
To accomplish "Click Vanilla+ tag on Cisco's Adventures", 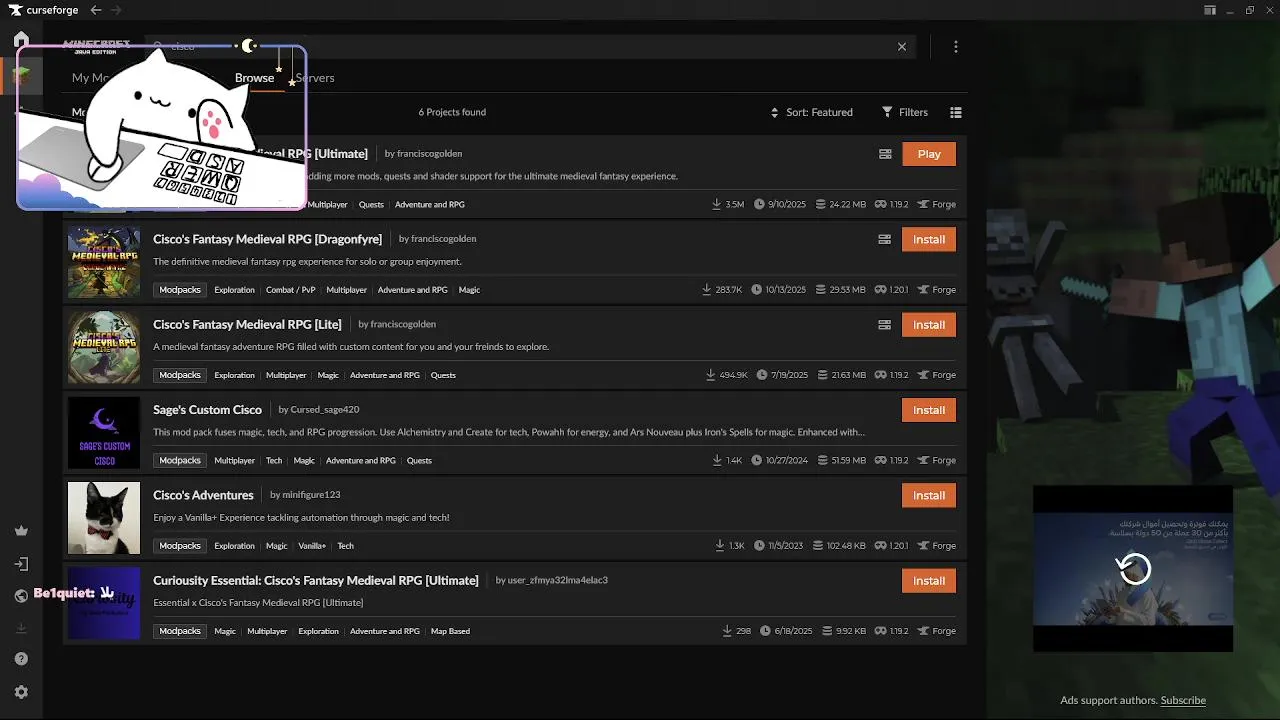I will point(312,546).
